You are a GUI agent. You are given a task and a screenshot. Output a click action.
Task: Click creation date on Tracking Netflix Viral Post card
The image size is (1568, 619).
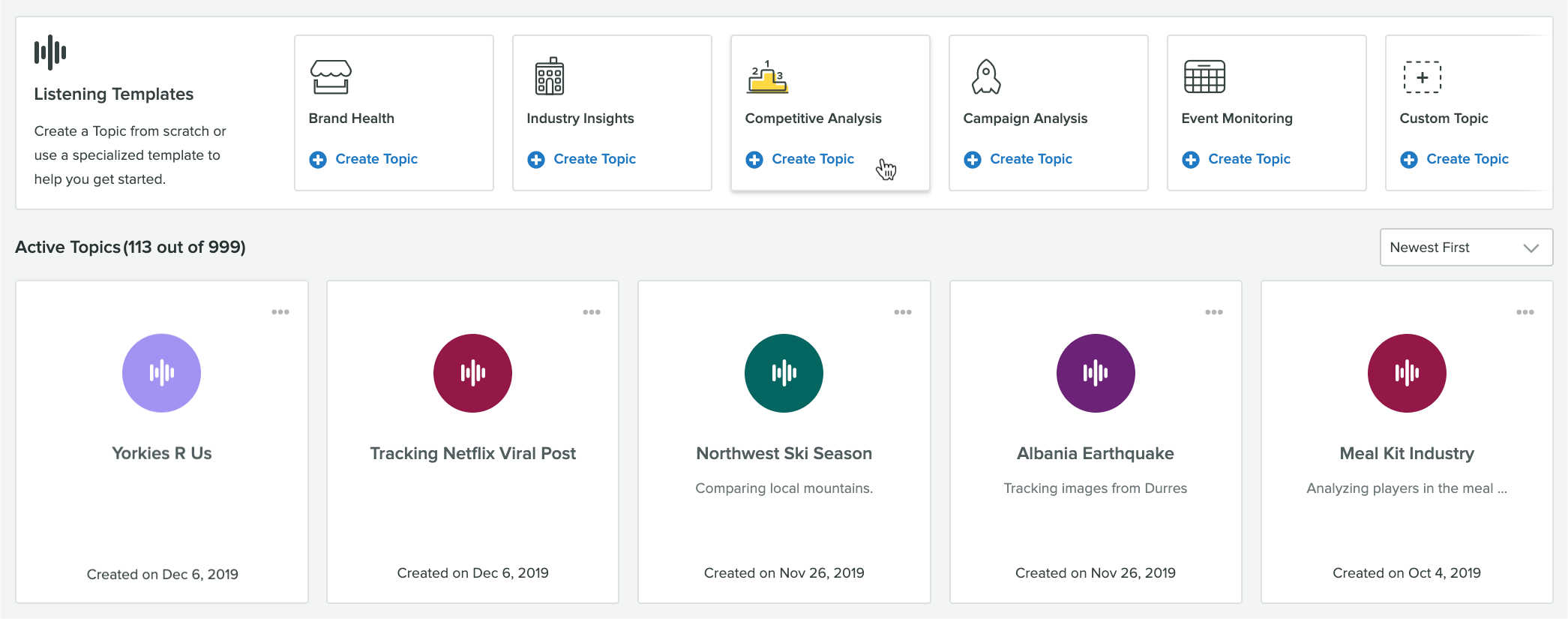(x=473, y=573)
